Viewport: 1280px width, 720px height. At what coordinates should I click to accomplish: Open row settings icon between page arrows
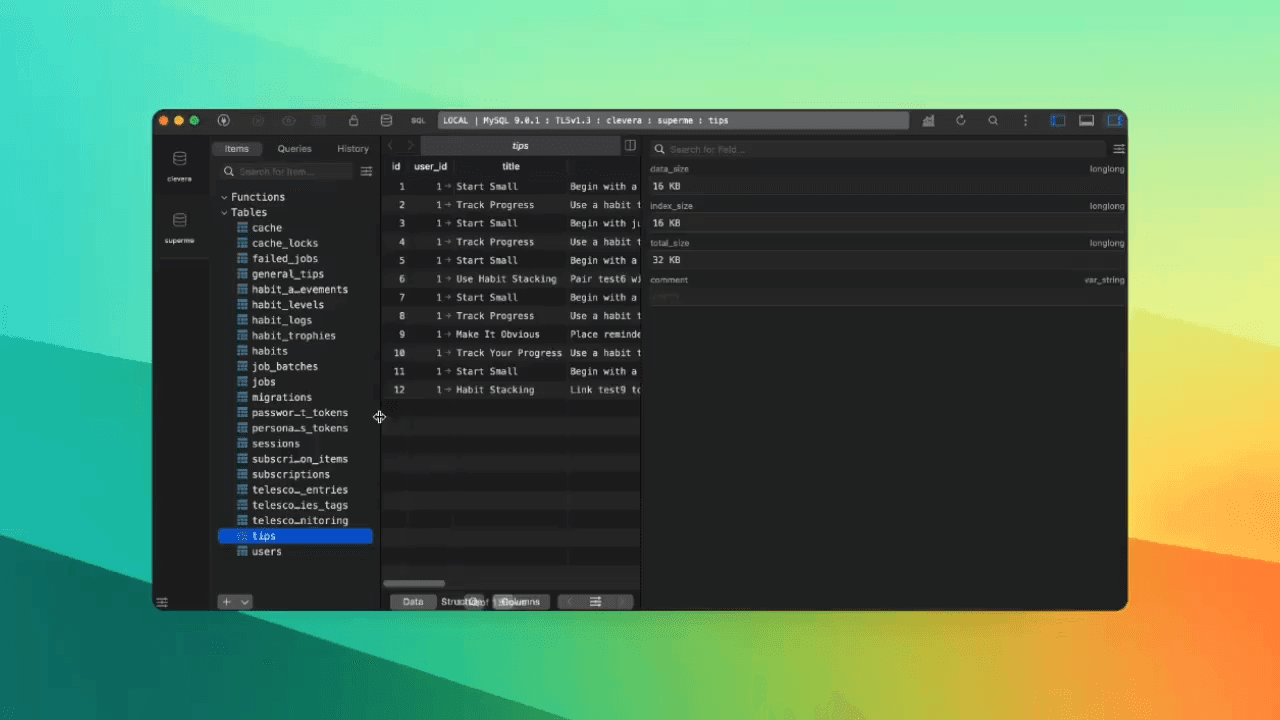click(x=595, y=602)
